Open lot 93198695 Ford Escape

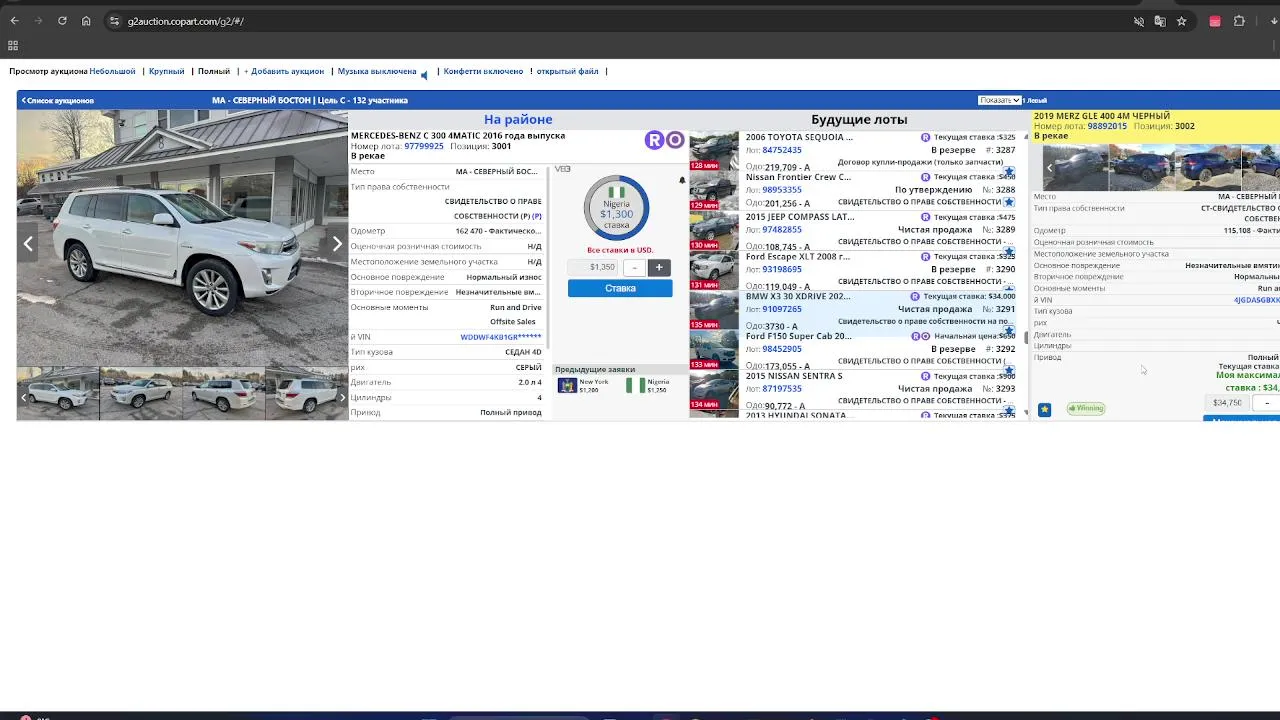pyautogui.click(x=781, y=270)
